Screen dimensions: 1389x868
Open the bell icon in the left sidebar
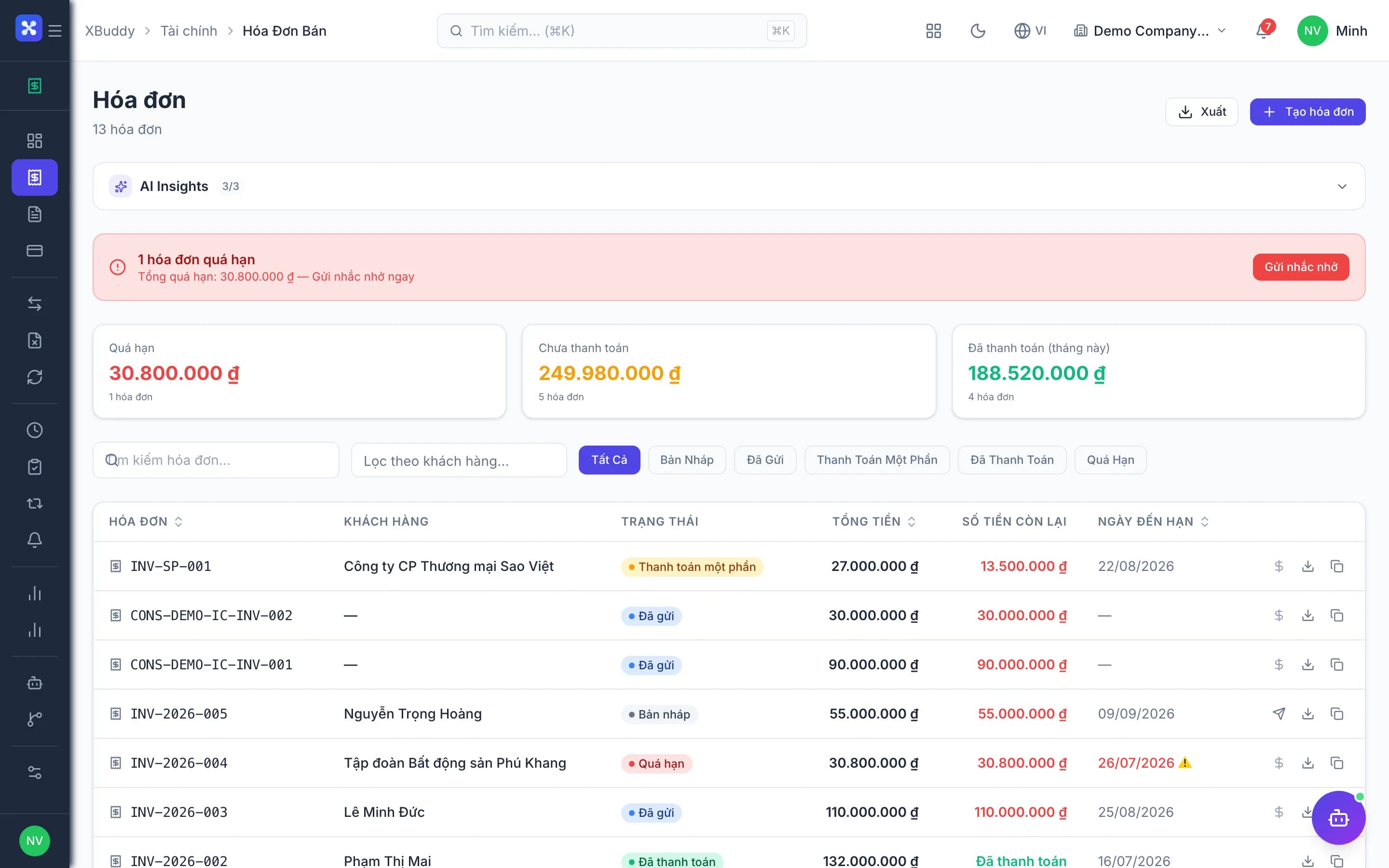pos(34,540)
